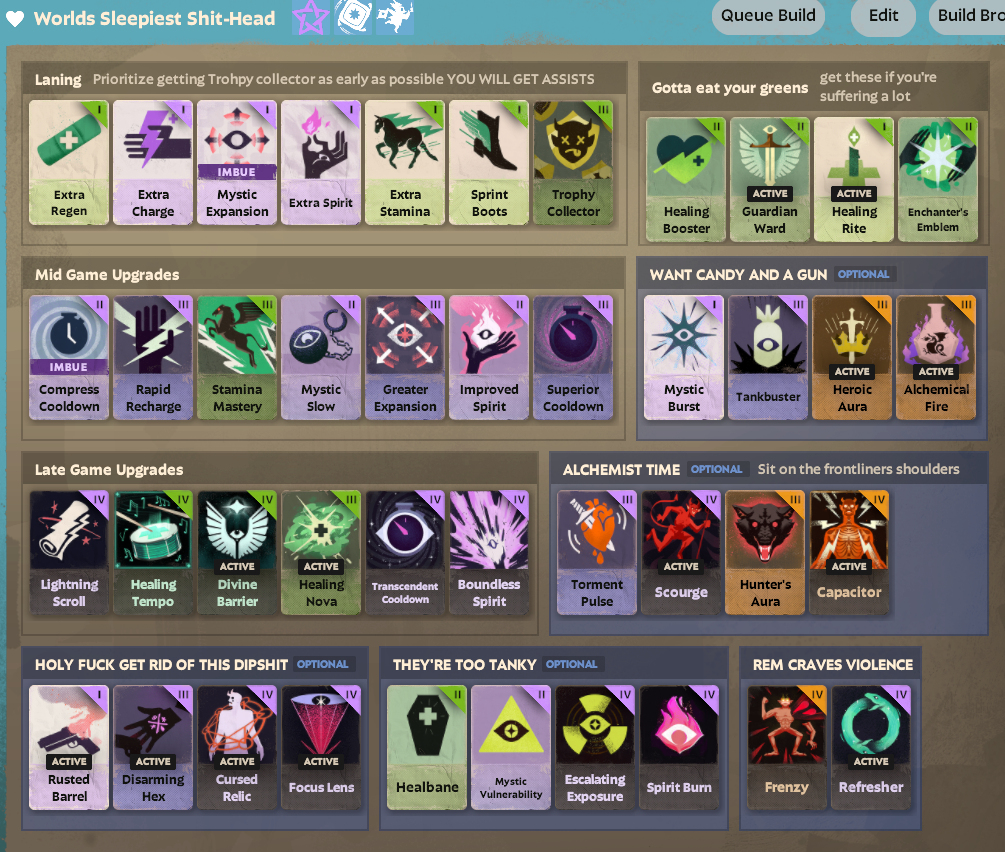Select the Hunter's Aura item
This screenshot has height=852, width=1005.
(765, 553)
